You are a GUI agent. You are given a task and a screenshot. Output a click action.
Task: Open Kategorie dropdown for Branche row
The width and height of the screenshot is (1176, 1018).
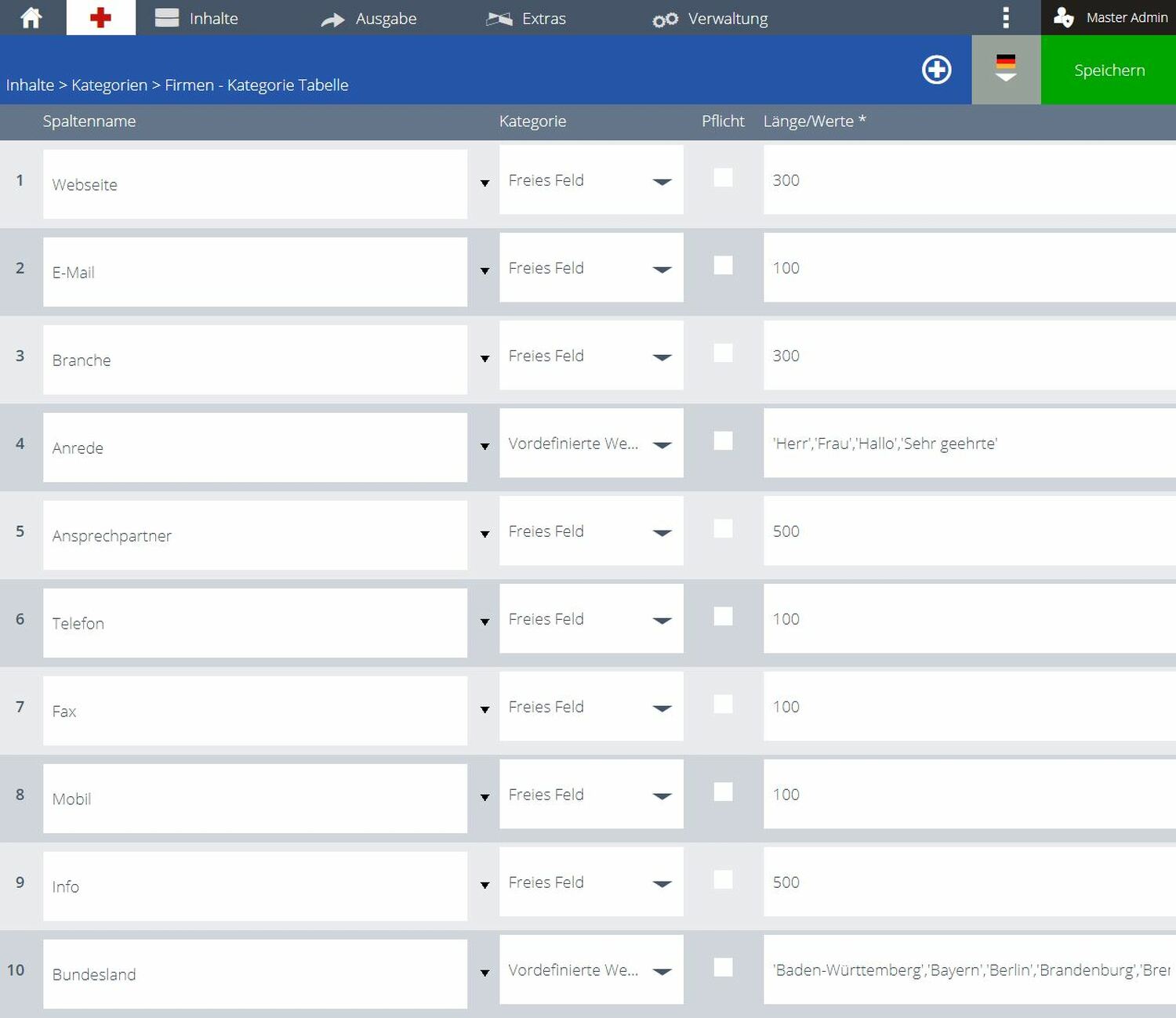click(x=591, y=355)
